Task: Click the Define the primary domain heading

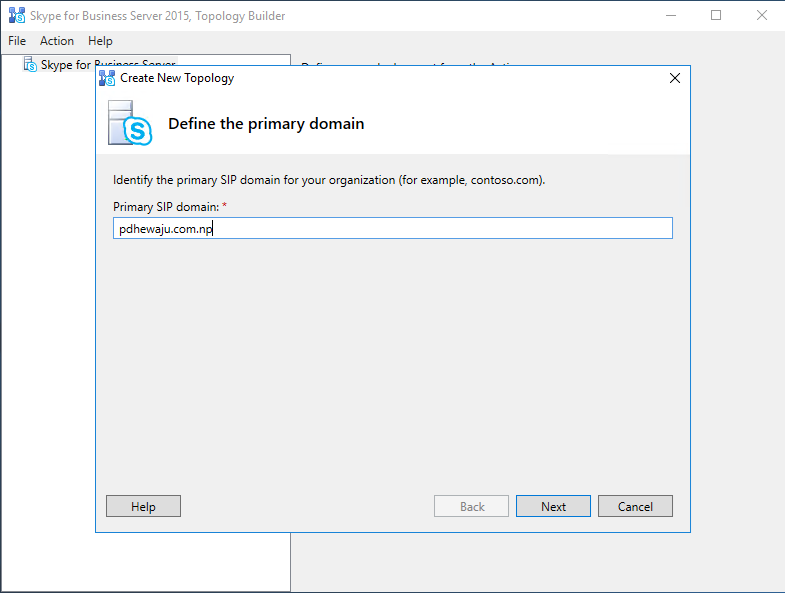Action: click(266, 124)
